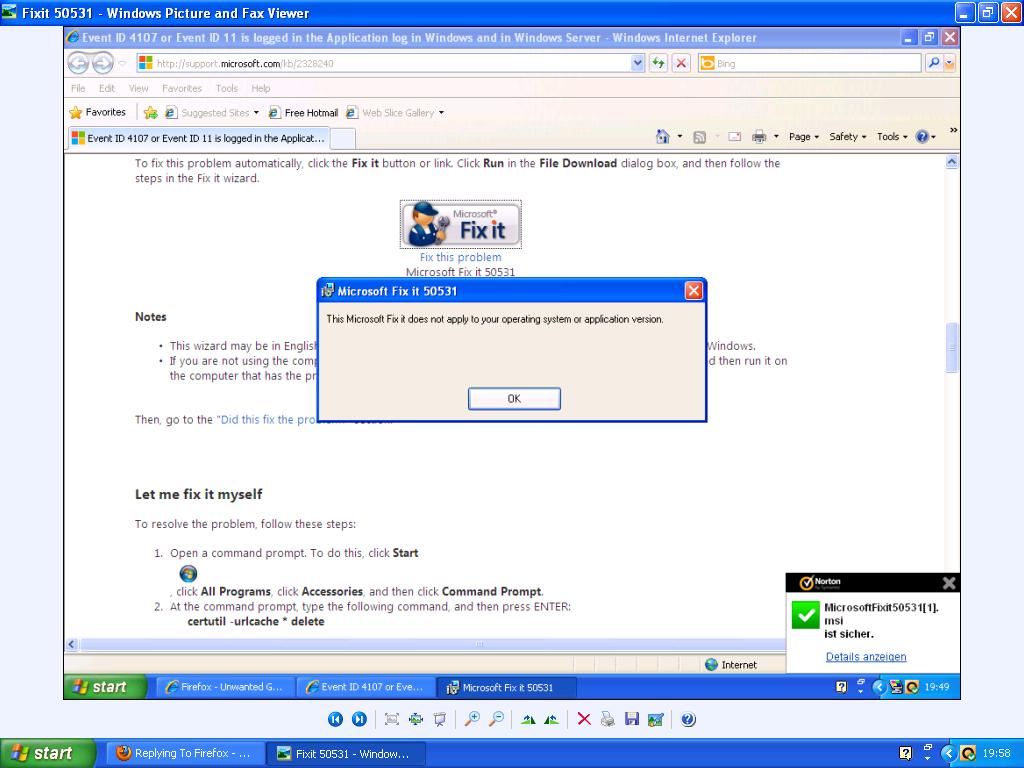This screenshot has width=1024, height=768.
Task: Open the Free Hotmail favorites link
Action: tap(304, 112)
